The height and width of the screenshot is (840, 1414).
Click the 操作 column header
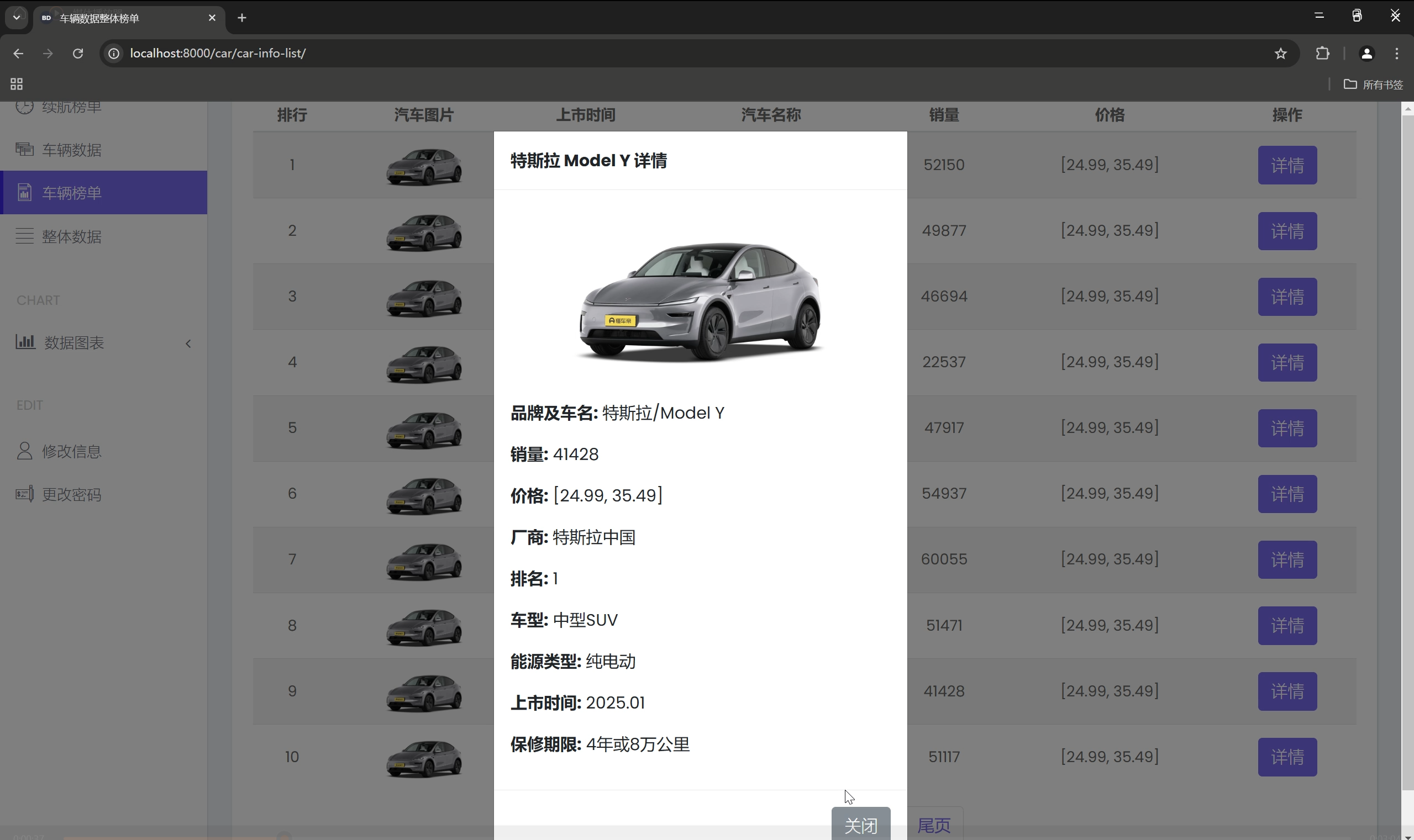click(x=1287, y=115)
